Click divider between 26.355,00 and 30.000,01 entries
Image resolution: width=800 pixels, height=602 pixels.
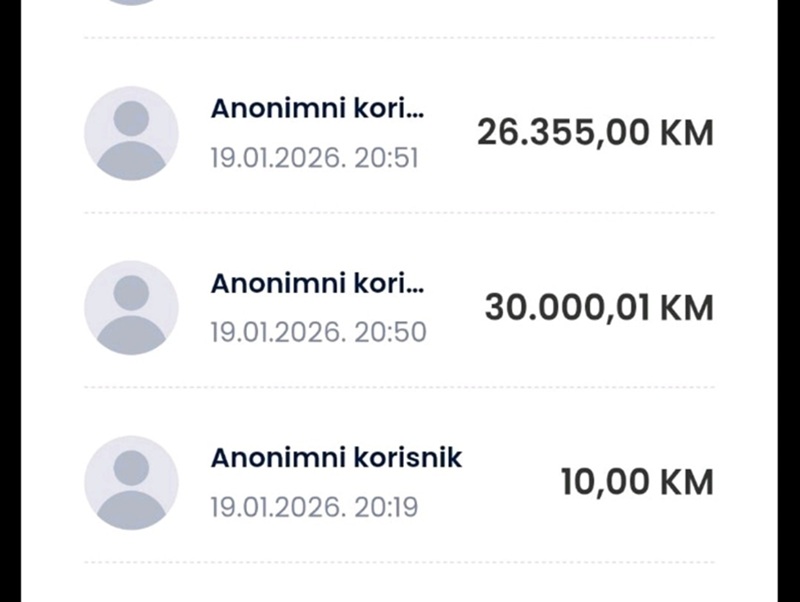[399, 213]
